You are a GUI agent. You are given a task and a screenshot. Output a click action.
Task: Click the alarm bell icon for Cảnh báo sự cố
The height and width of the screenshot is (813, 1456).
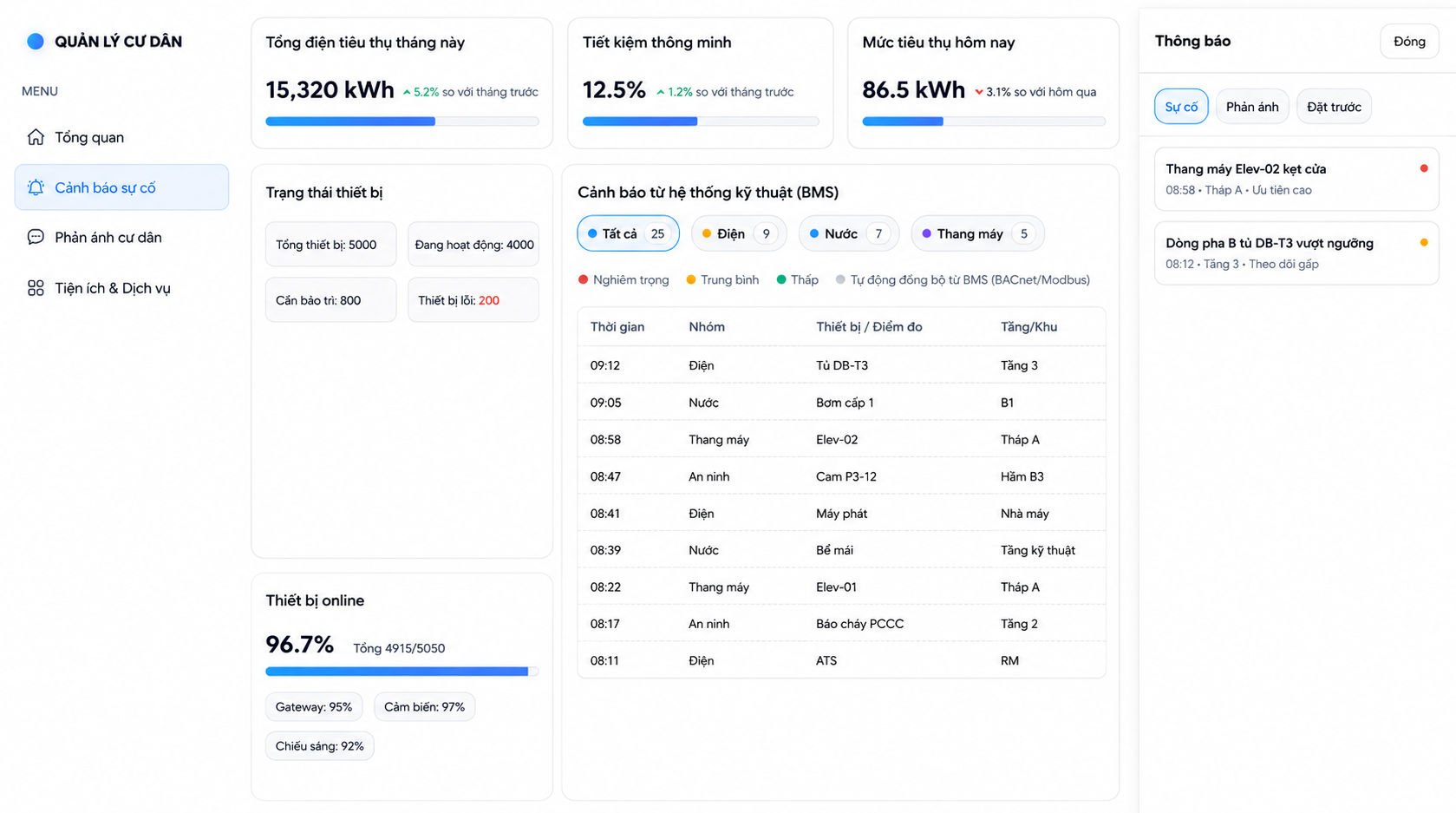pos(36,187)
